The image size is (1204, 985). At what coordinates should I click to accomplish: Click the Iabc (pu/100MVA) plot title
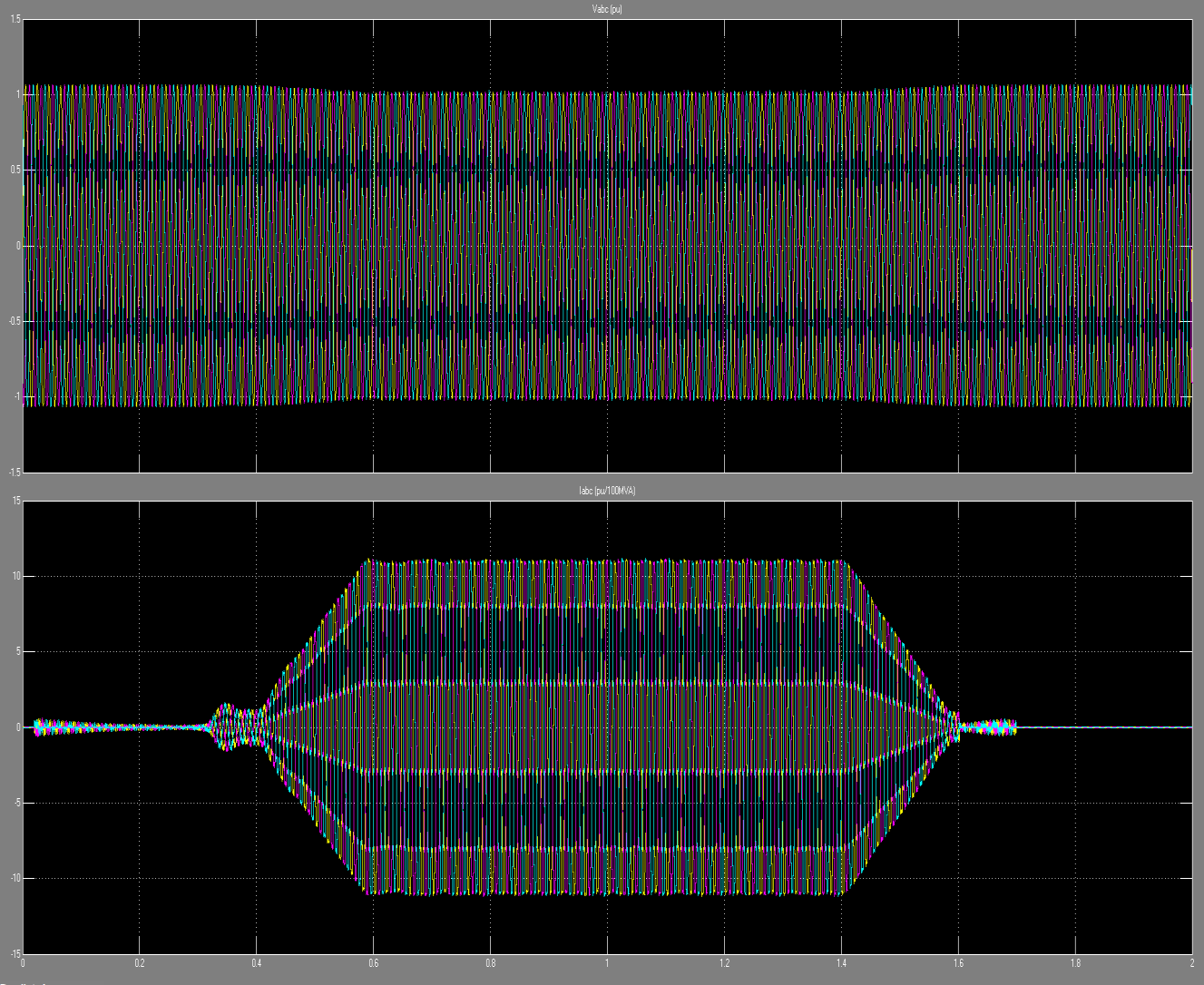pos(607,491)
